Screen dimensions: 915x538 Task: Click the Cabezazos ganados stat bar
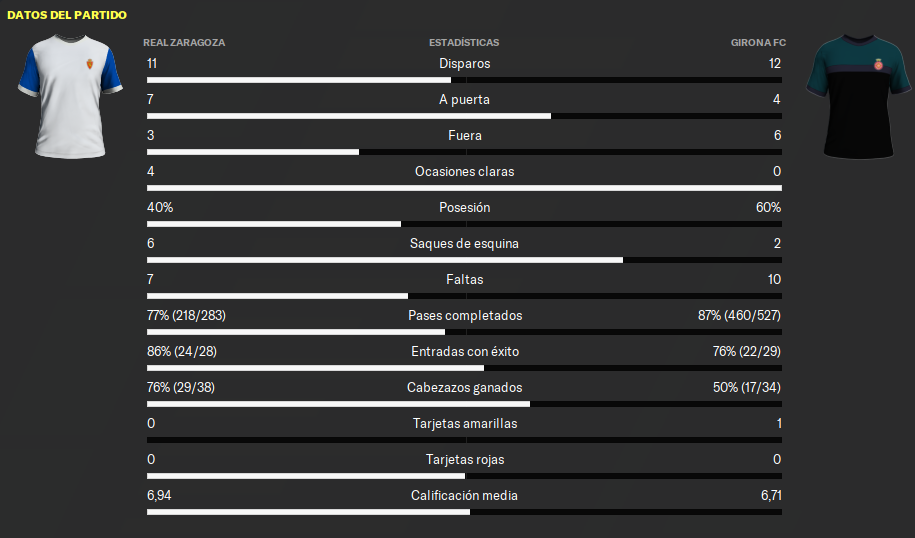[464, 404]
